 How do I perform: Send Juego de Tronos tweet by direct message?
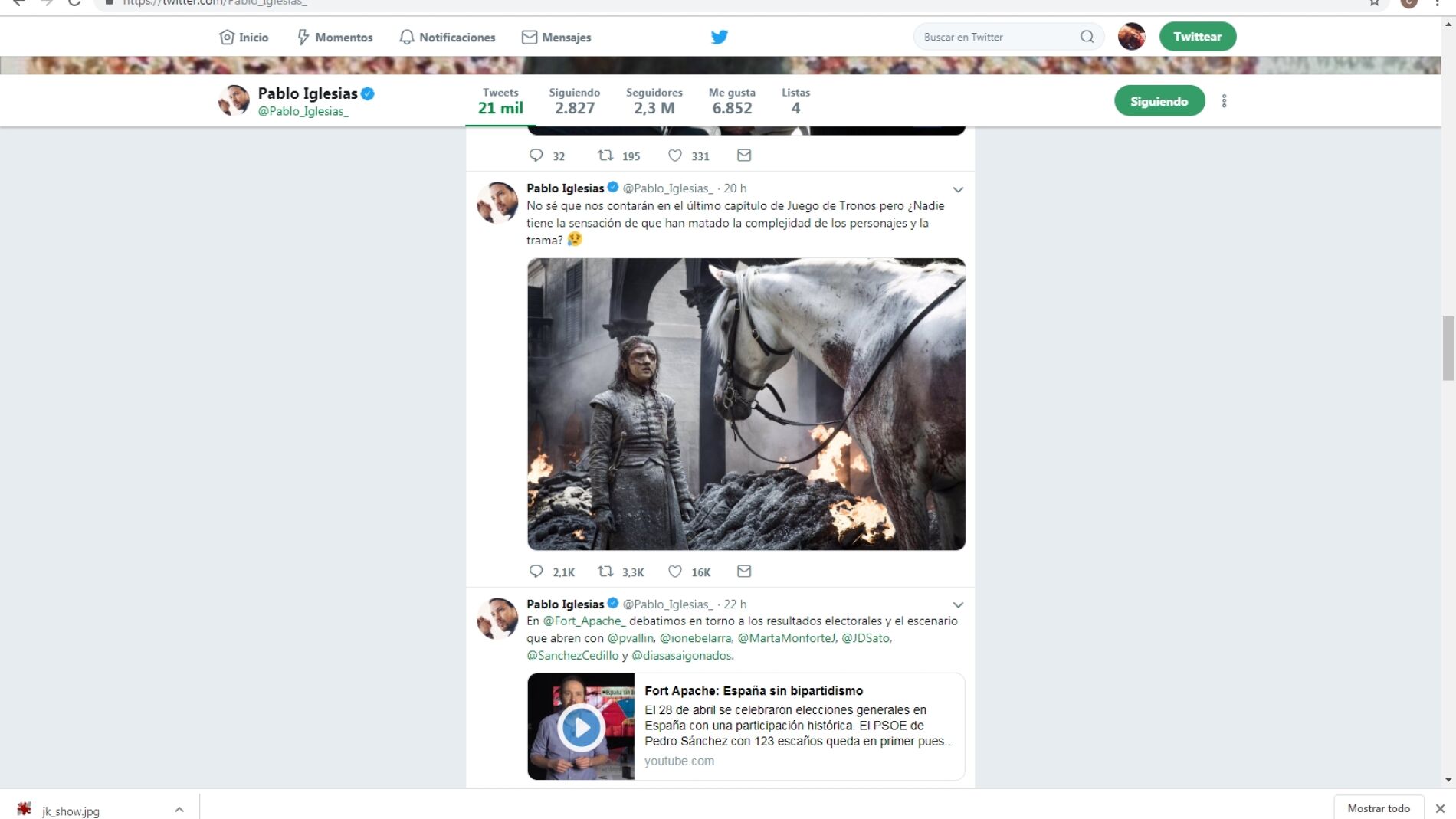(x=744, y=572)
